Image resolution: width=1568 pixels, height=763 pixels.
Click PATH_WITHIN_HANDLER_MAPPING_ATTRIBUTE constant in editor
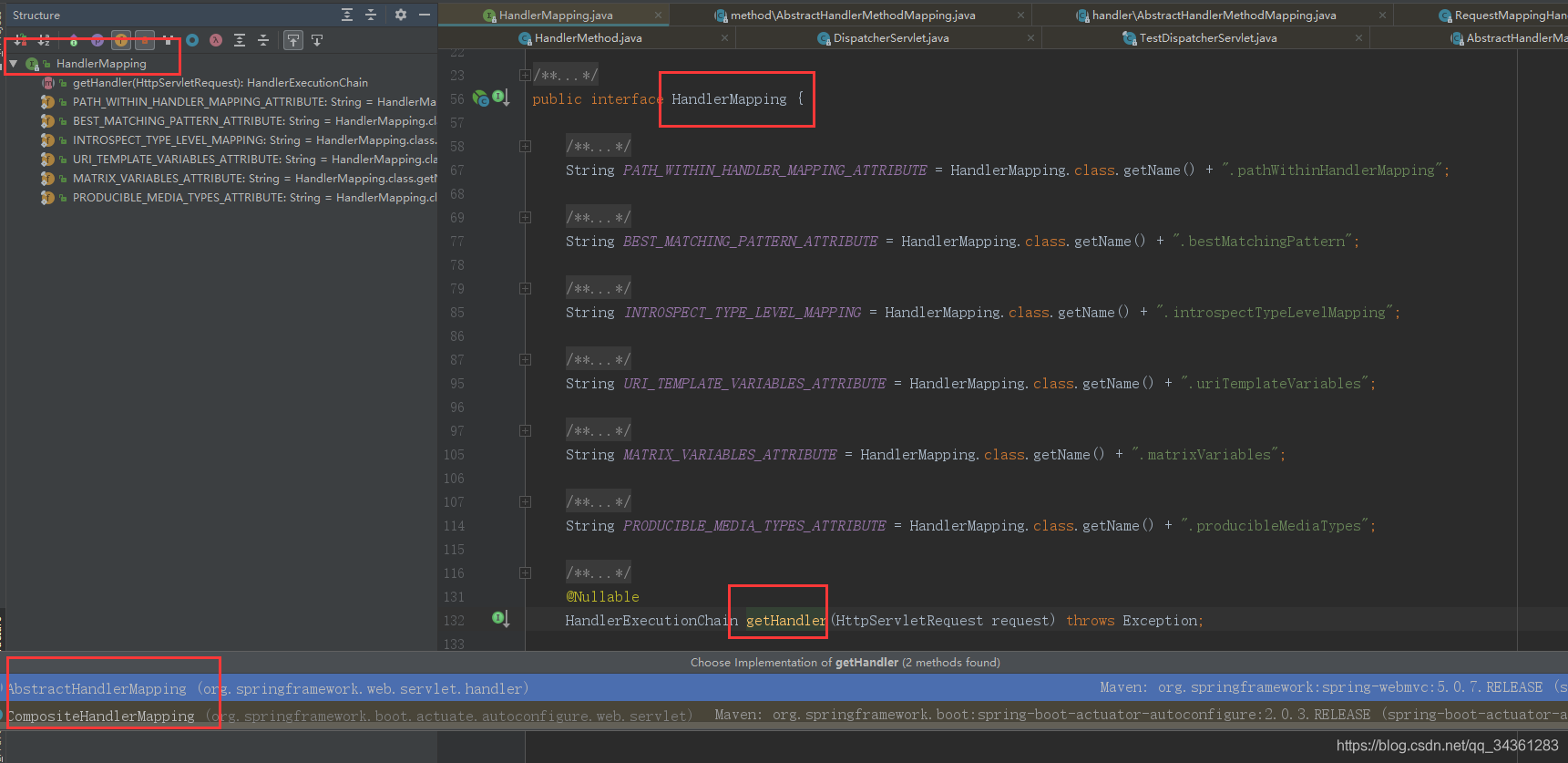coord(774,170)
